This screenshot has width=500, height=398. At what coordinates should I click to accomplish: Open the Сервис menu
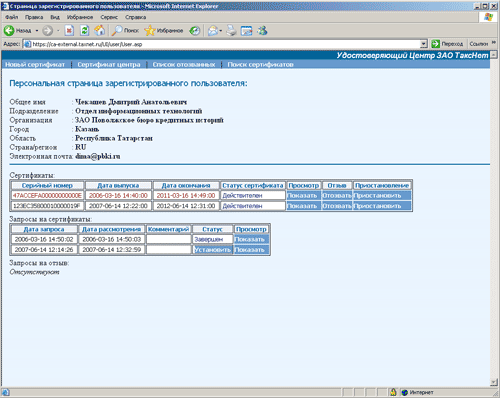coord(109,17)
